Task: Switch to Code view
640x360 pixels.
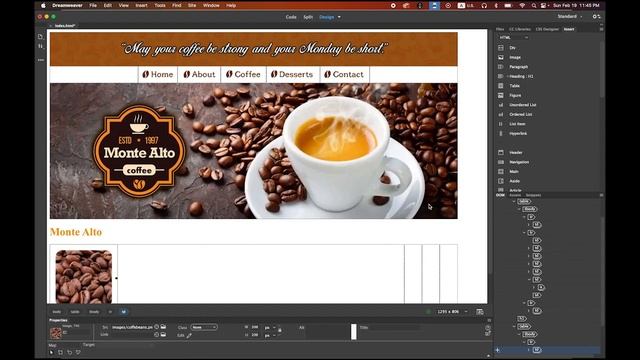Action: (291, 17)
